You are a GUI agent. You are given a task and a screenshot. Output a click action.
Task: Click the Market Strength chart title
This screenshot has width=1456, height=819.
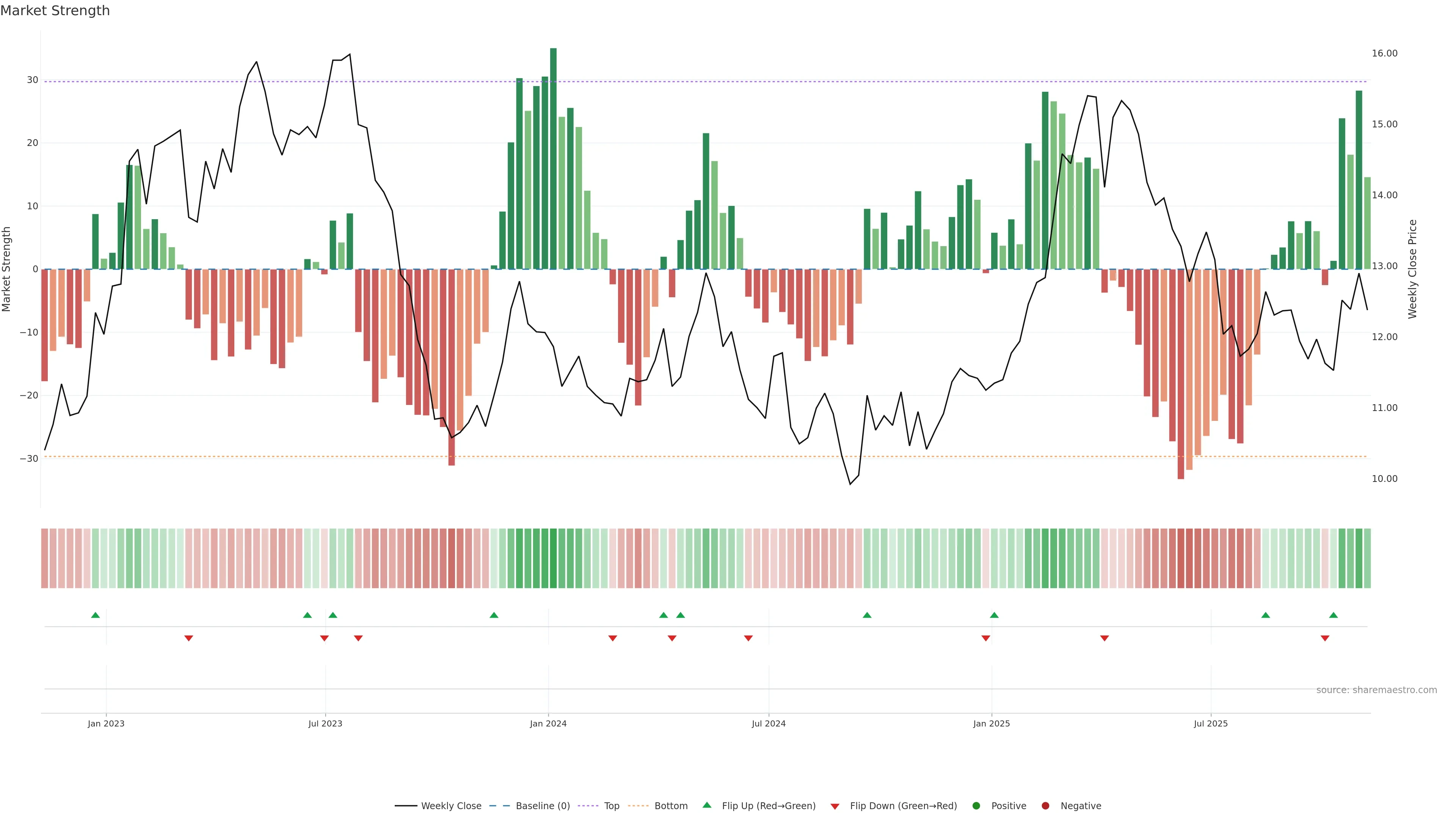click(x=55, y=11)
